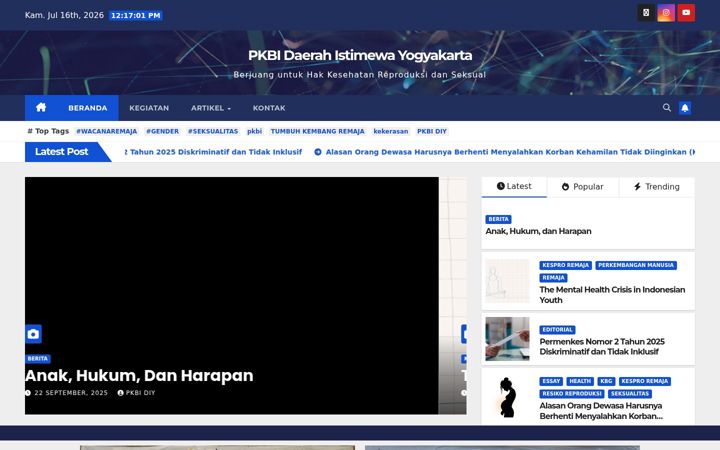Click the date text Kam. Jul 16th, 2026

coord(64,15)
